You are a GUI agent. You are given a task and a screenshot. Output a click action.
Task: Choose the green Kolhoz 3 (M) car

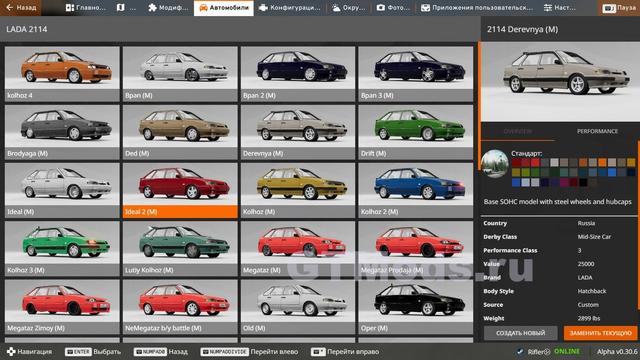coord(62,249)
